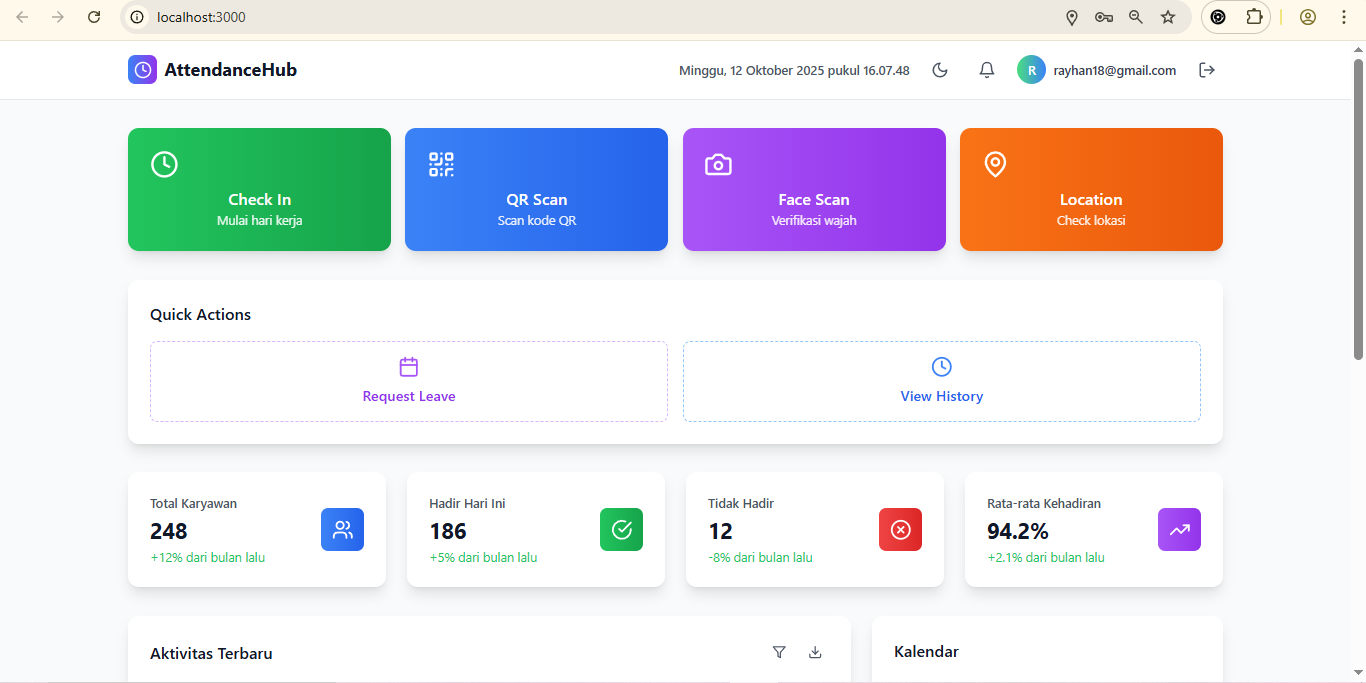1366x683 pixels.
Task: Select Request Leave quick action
Action: (x=409, y=381)
